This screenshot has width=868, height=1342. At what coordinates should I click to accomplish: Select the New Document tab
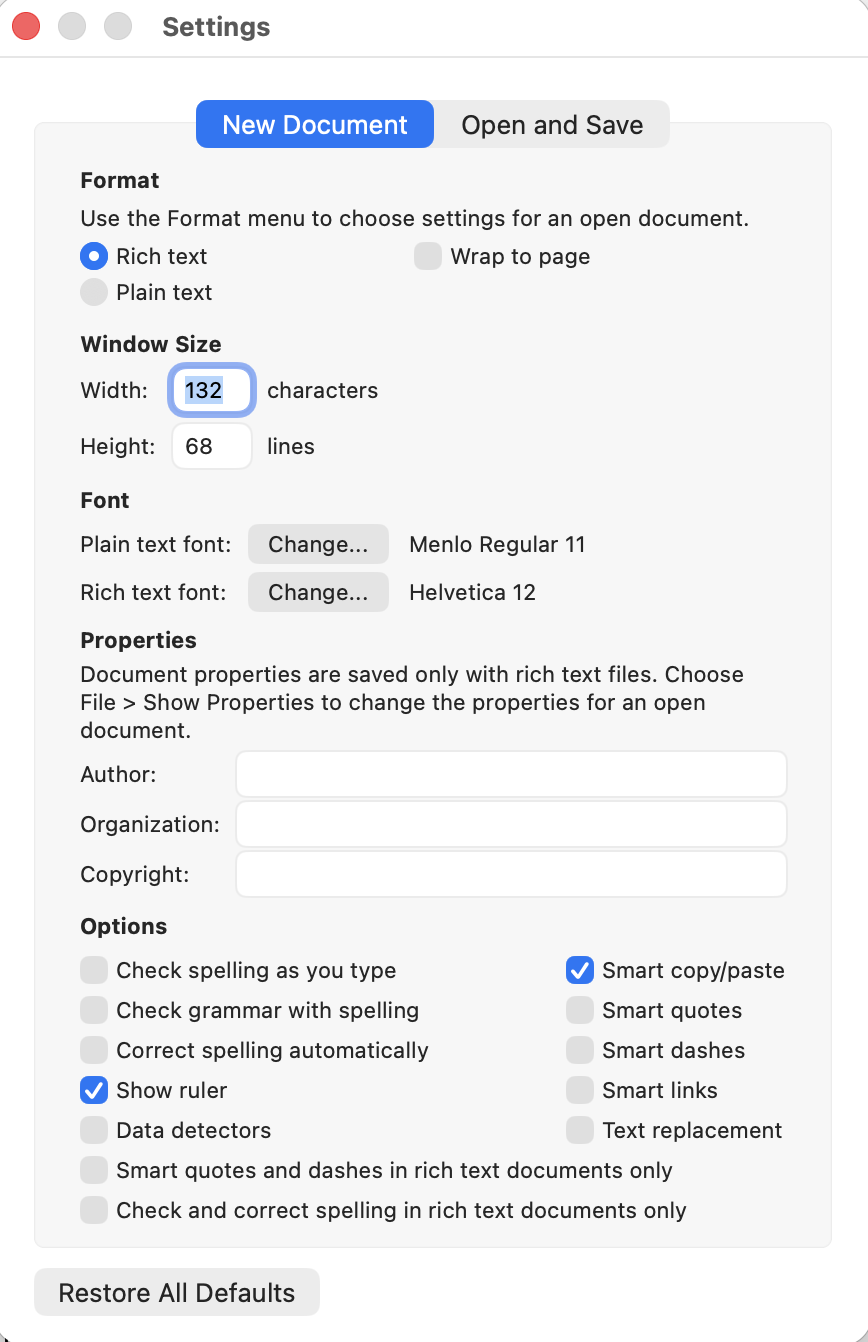(x=314, y=124)
